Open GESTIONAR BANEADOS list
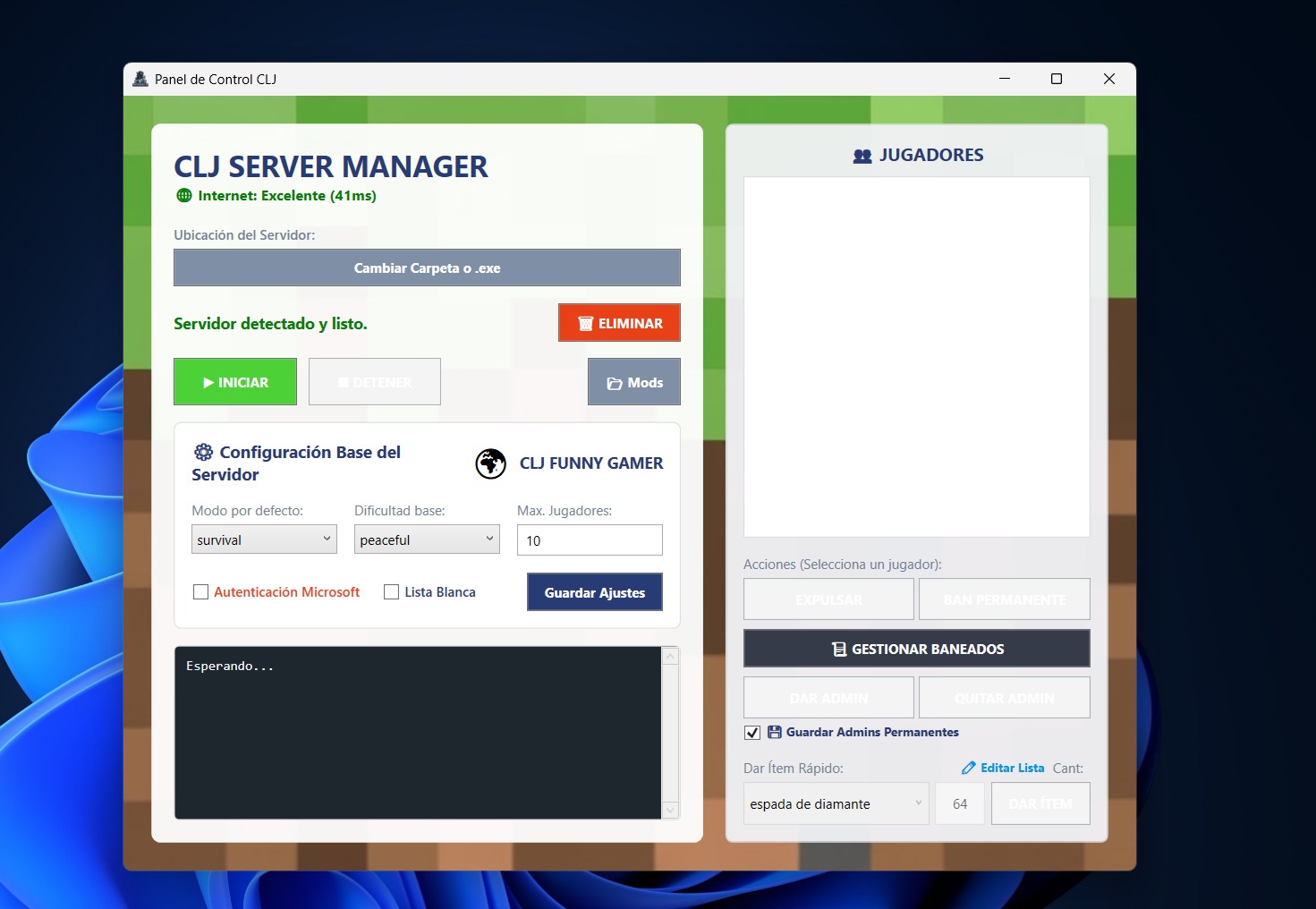1316x909 pixels. tap(917, 649)
